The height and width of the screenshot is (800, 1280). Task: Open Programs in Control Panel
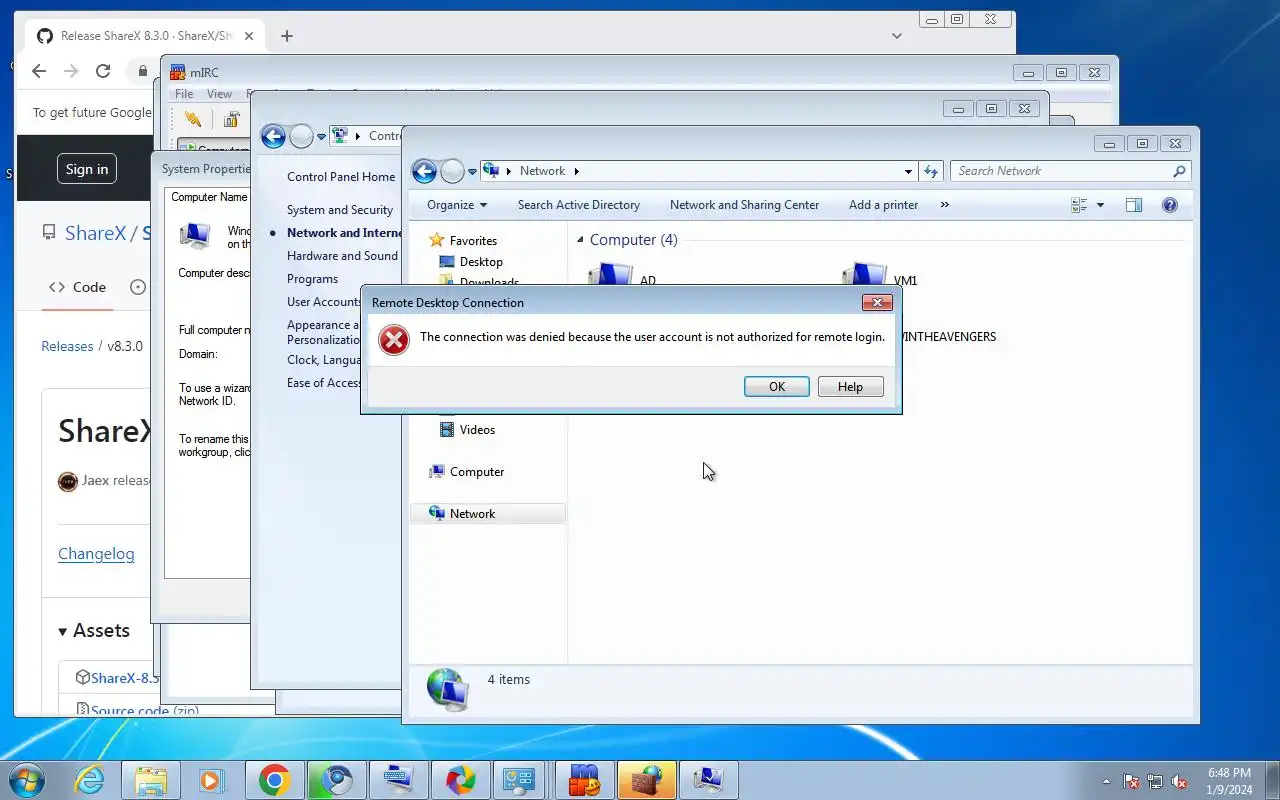point(312,279)
